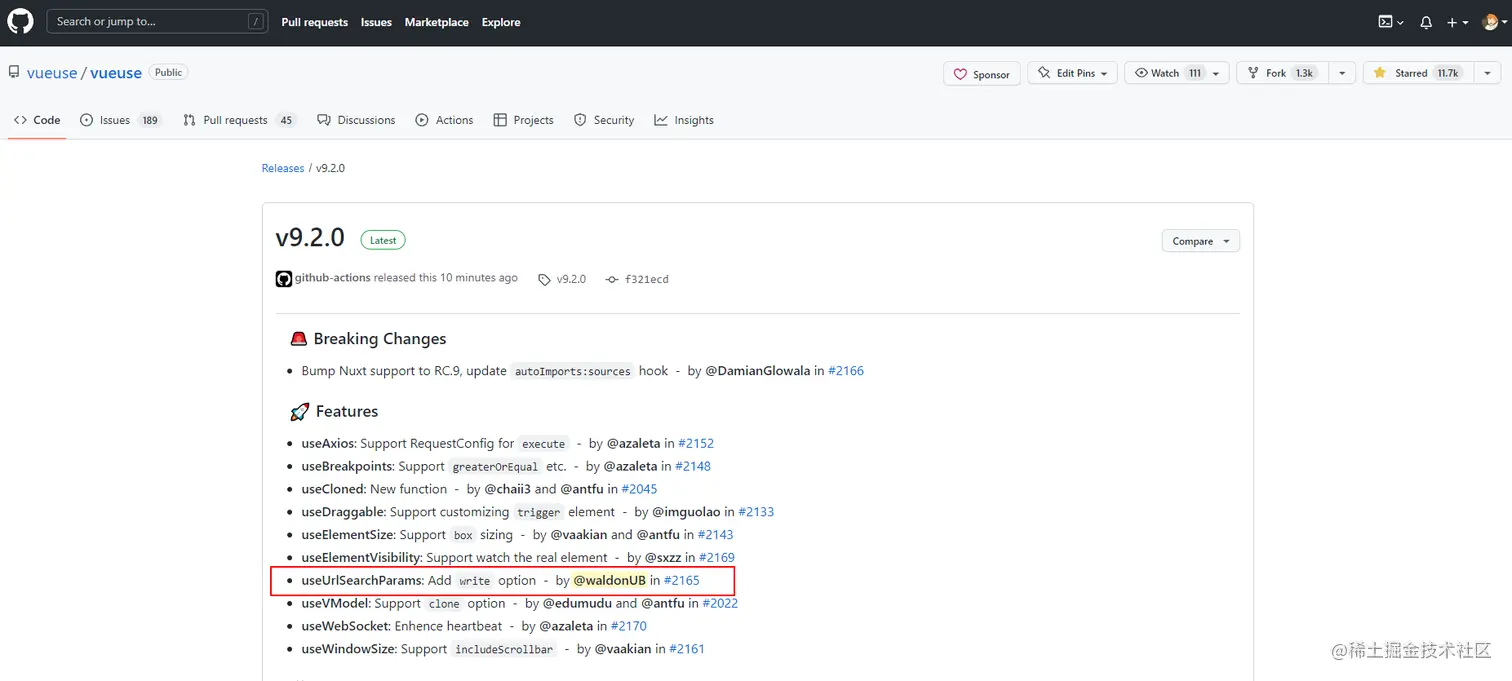Image resolution: width=1512 pixels, height=681 pixels.
Task: Switch to the Insights tab
Action: [684, 120]
